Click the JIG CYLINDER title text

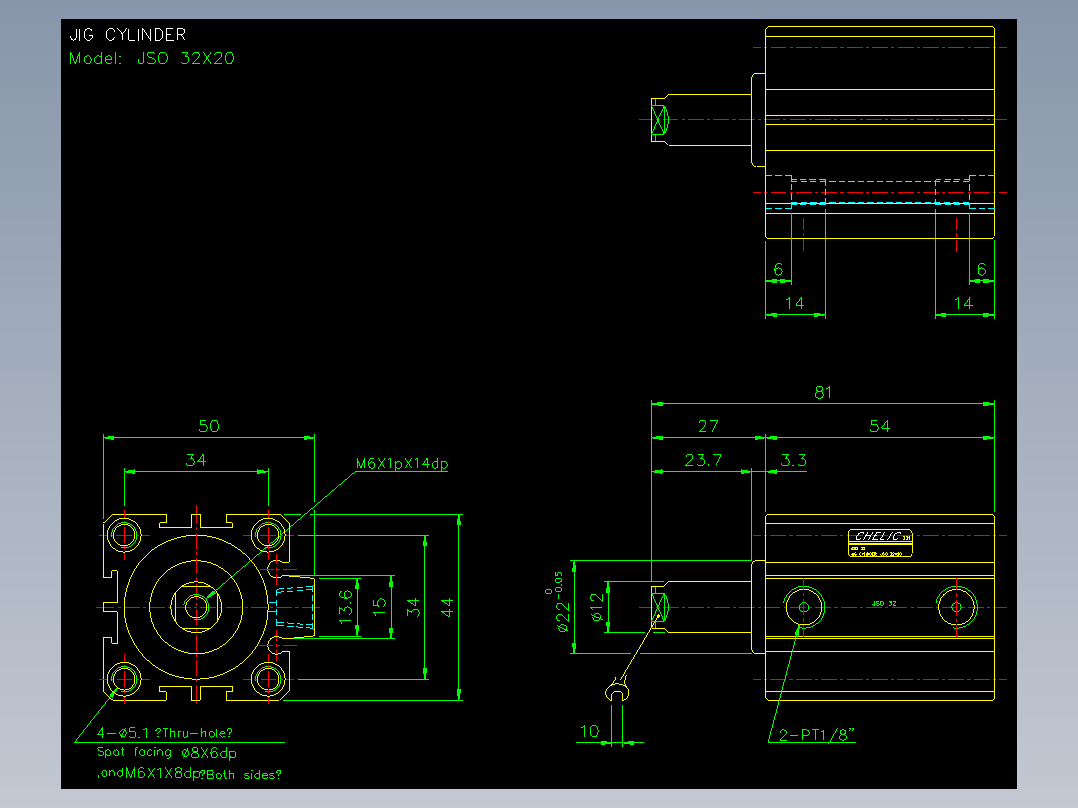click(x=128, y=35)
